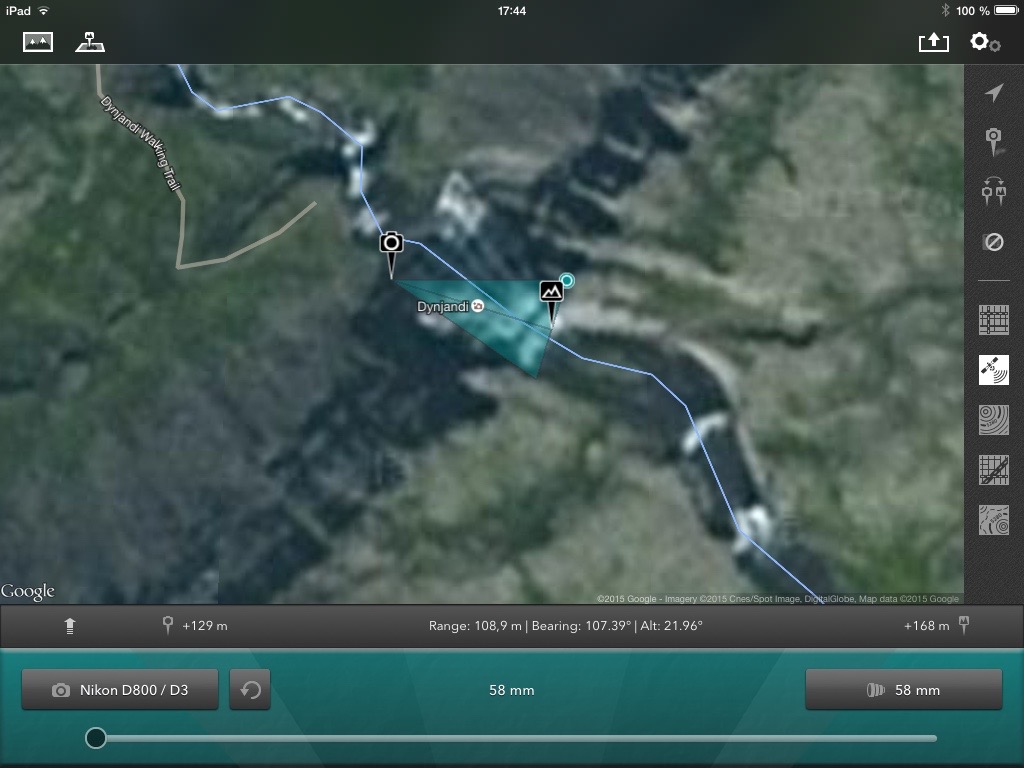Tap the share export icon

(x=933, y=42)
